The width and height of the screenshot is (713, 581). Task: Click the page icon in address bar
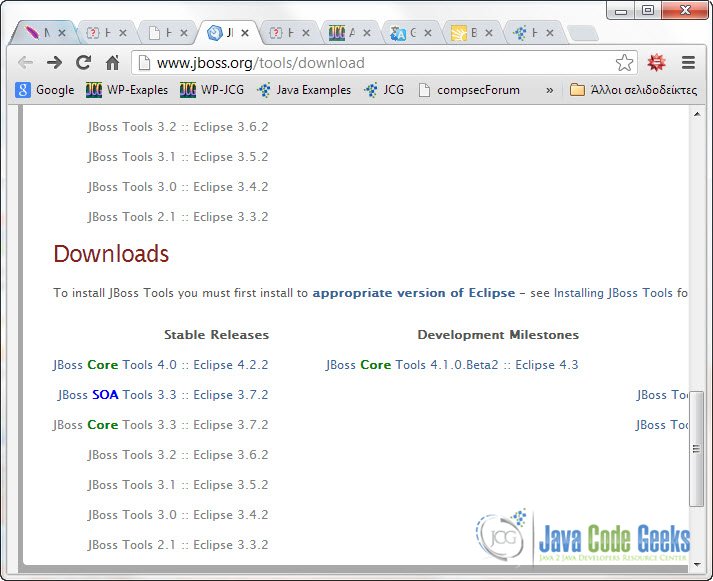coord(144,63)
